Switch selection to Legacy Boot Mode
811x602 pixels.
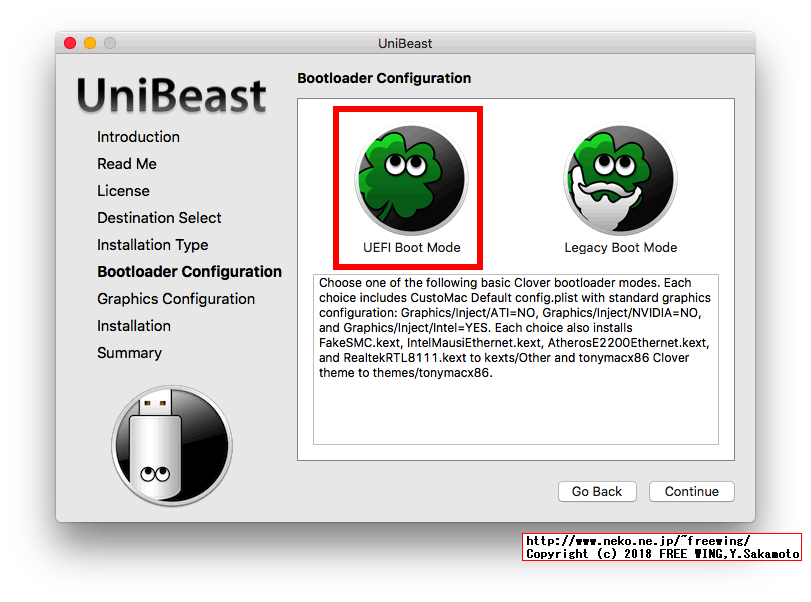tap(619, 185)
